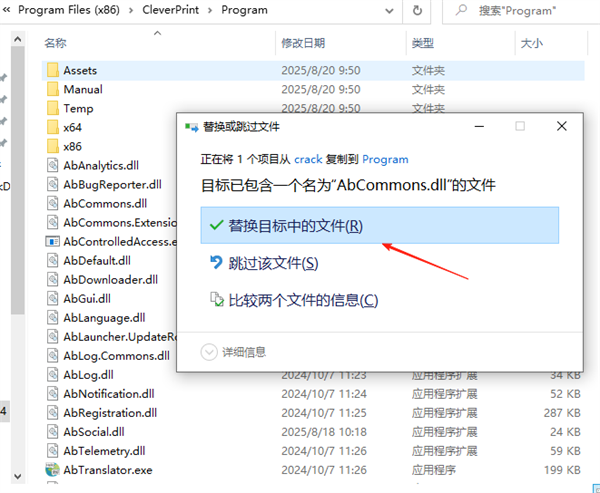Click the AbAnalytics.dll file icon
This screenshot has height=493, width=600.
click(52, 165)
